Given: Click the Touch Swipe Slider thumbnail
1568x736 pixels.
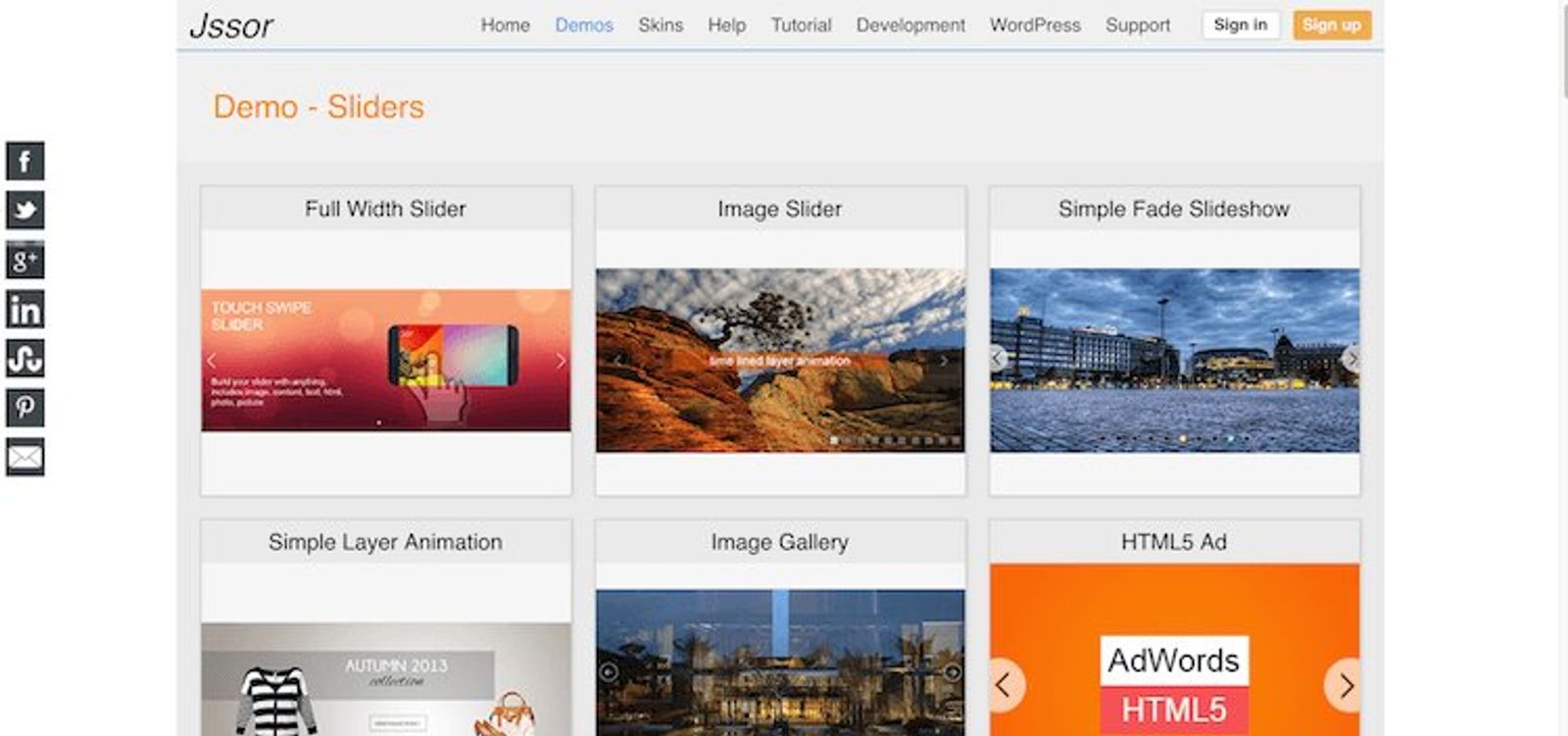Looking at the screenshot, I should pos(386,361).
